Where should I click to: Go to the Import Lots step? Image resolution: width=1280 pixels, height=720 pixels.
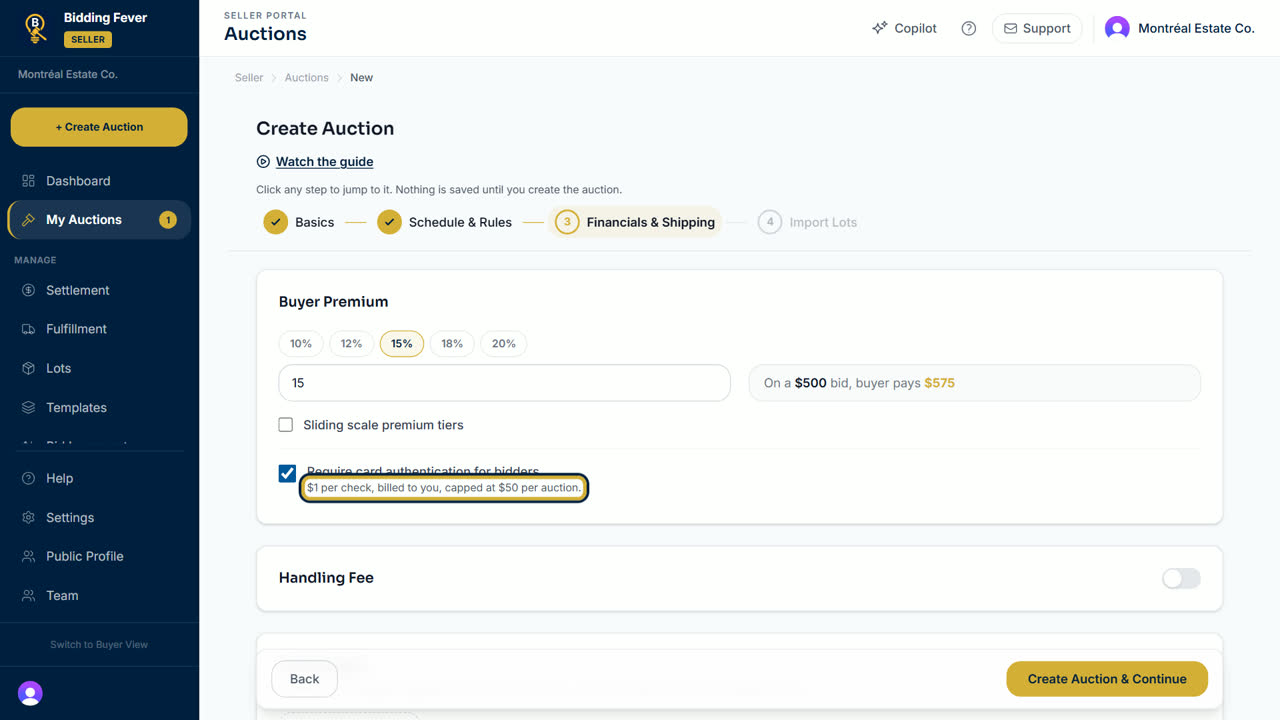[807, 222]
